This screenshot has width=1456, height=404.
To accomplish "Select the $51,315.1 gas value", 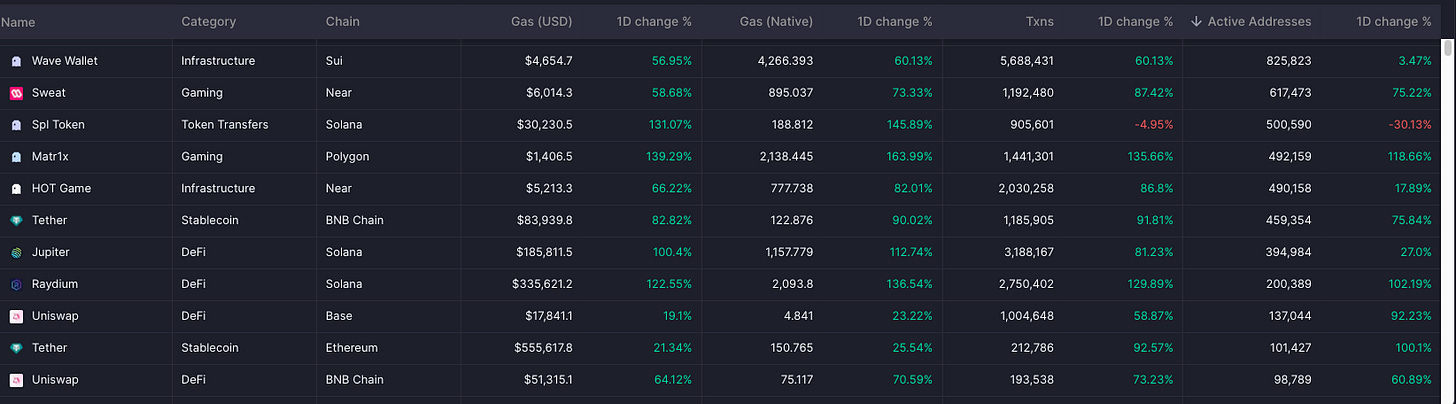I will tap(548, 380).
